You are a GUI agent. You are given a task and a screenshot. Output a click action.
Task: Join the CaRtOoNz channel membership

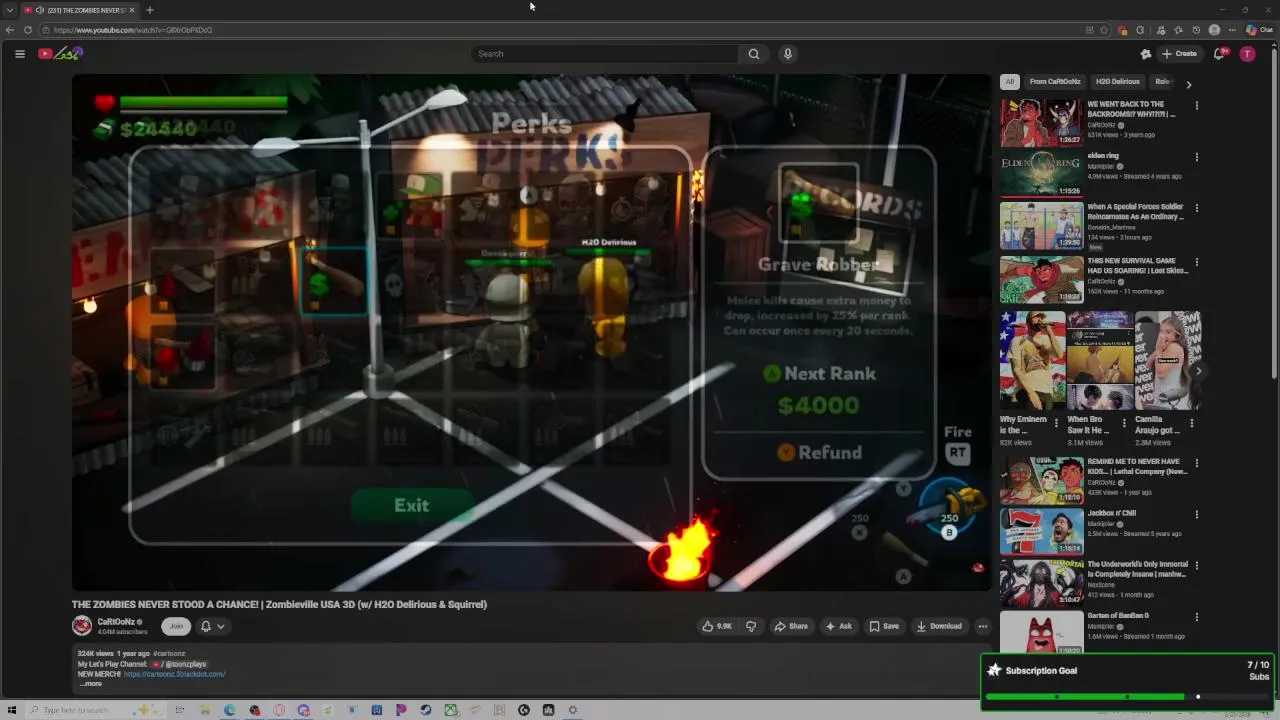176,626
